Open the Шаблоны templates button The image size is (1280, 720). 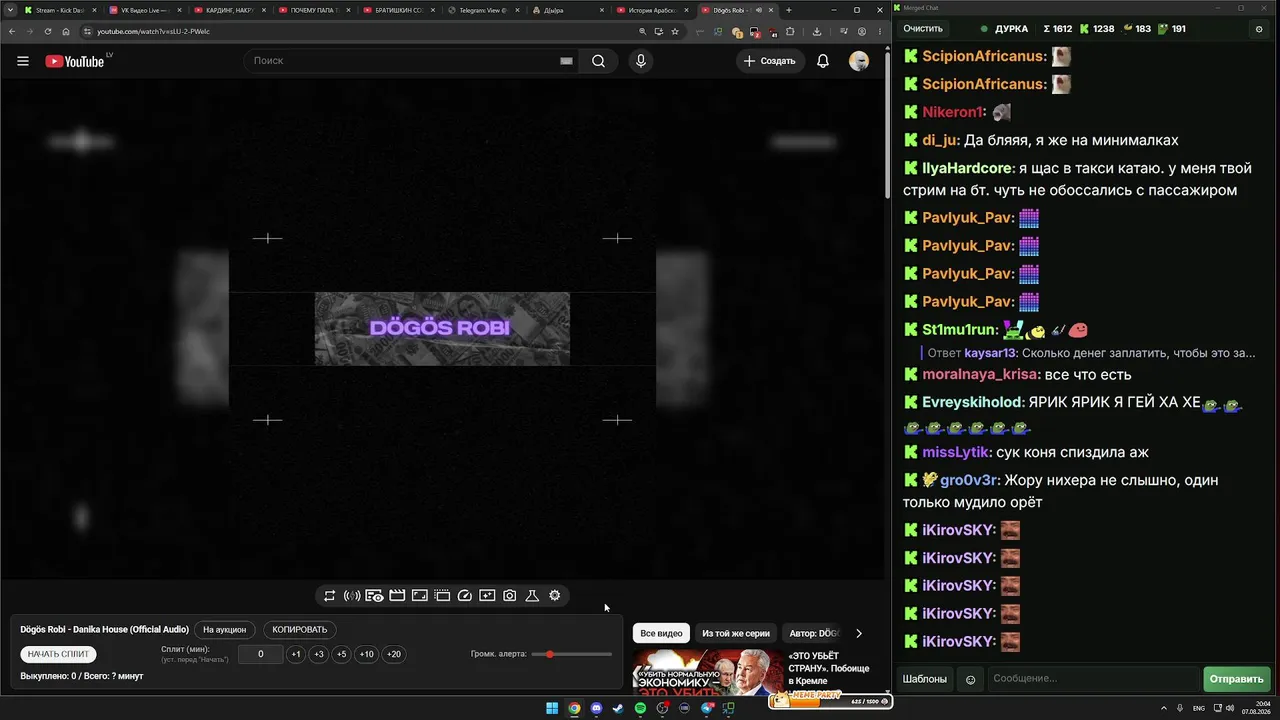(x=925, y=679)
